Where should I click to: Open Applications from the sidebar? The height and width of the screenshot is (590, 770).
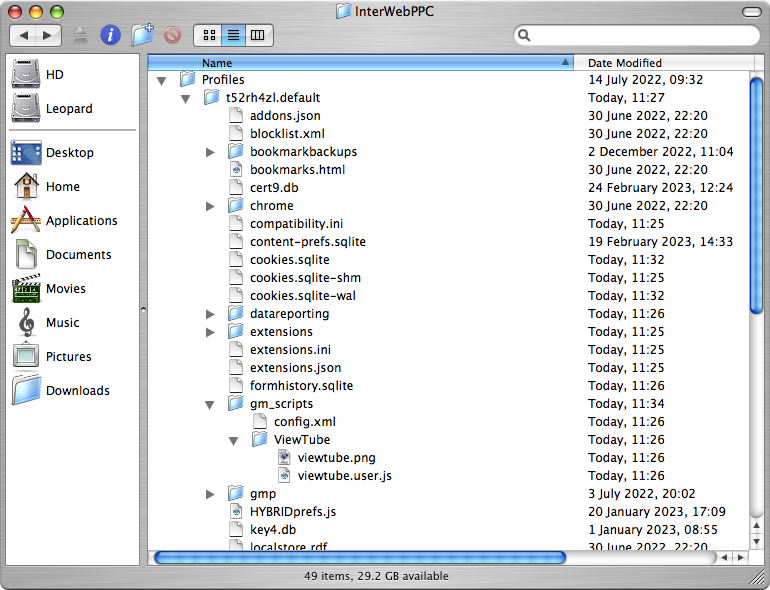64,220
